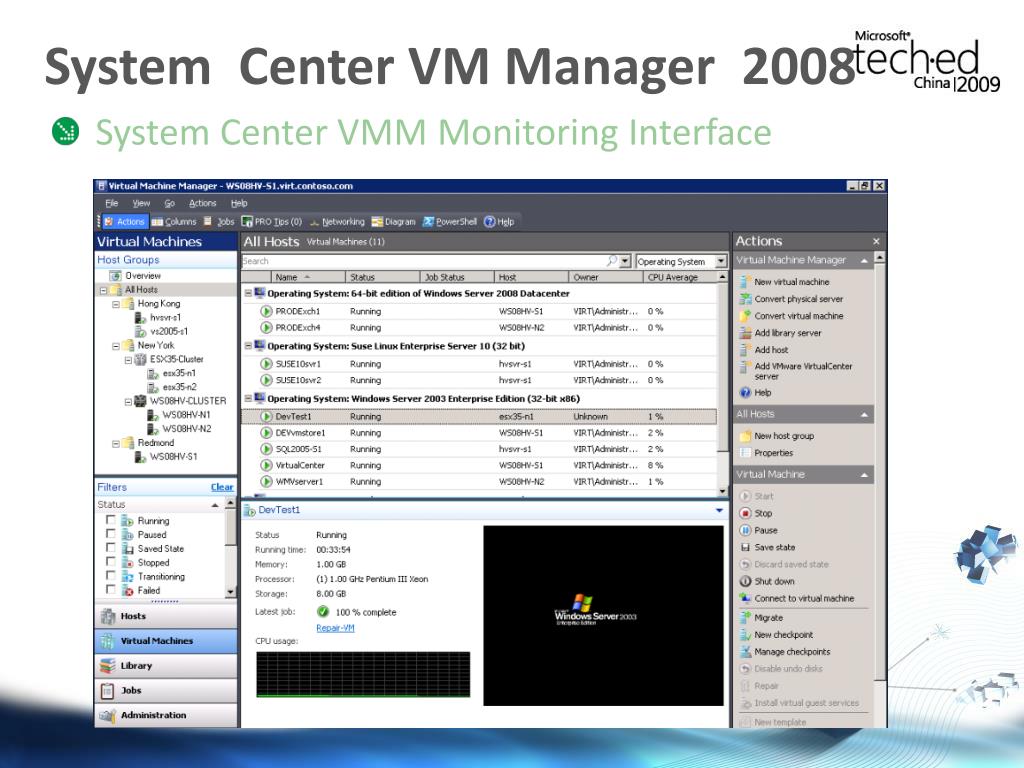Open the Operating System grouping dropdown

pyautogui.click(x=721, y=261)
